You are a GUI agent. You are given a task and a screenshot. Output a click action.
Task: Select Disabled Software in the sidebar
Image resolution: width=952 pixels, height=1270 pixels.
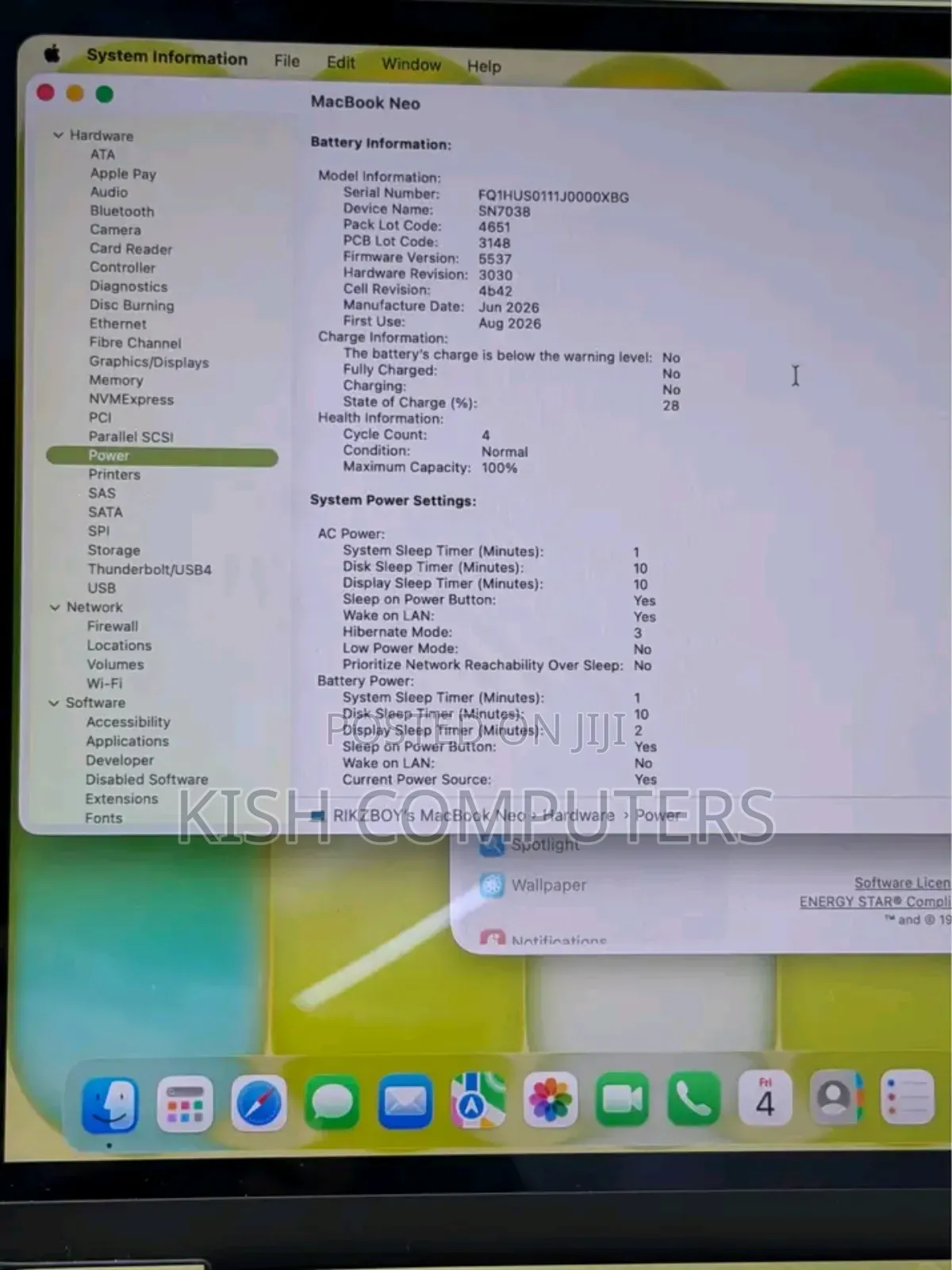tap(147, 779)
